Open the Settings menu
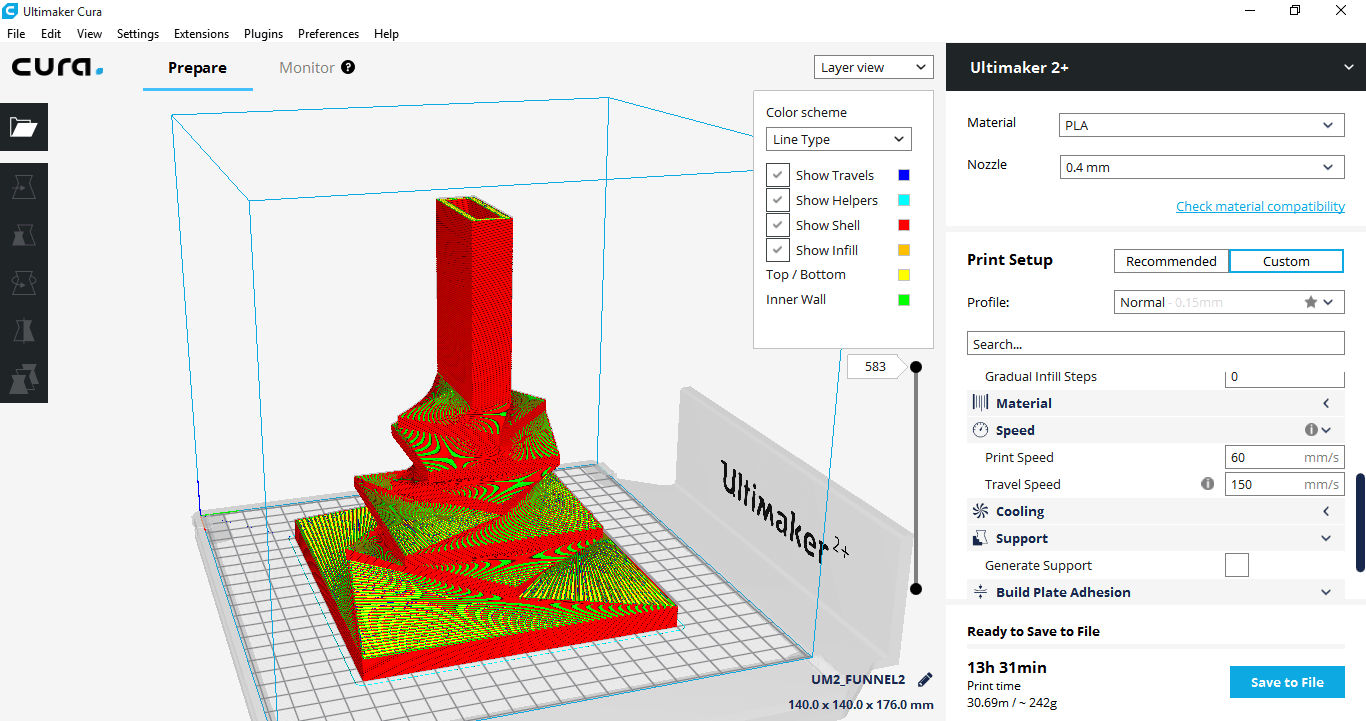Viewport: 1366px width, 721px height. [138, 33]
